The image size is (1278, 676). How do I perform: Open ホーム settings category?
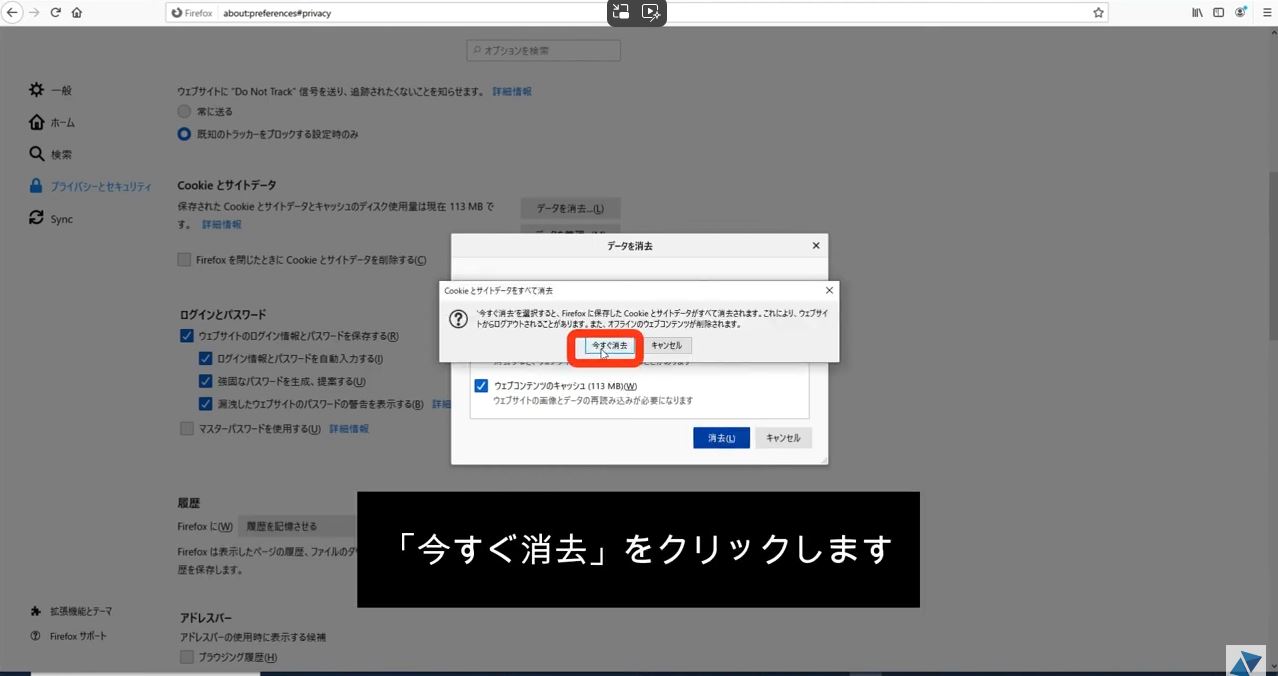tap(51, 122)
